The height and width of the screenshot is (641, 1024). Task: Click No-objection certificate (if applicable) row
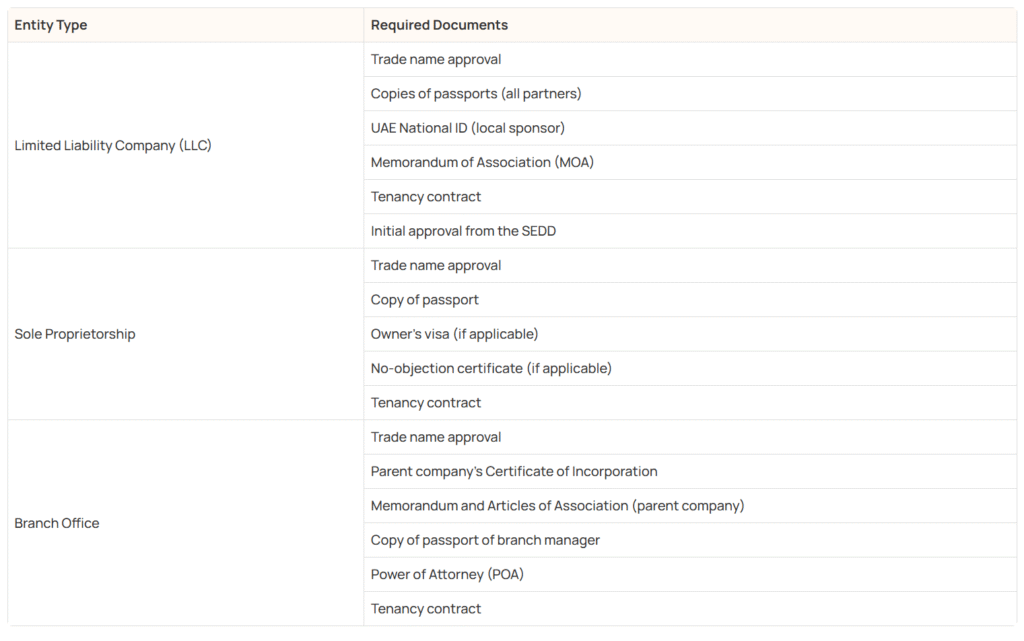tap(690, 368)
